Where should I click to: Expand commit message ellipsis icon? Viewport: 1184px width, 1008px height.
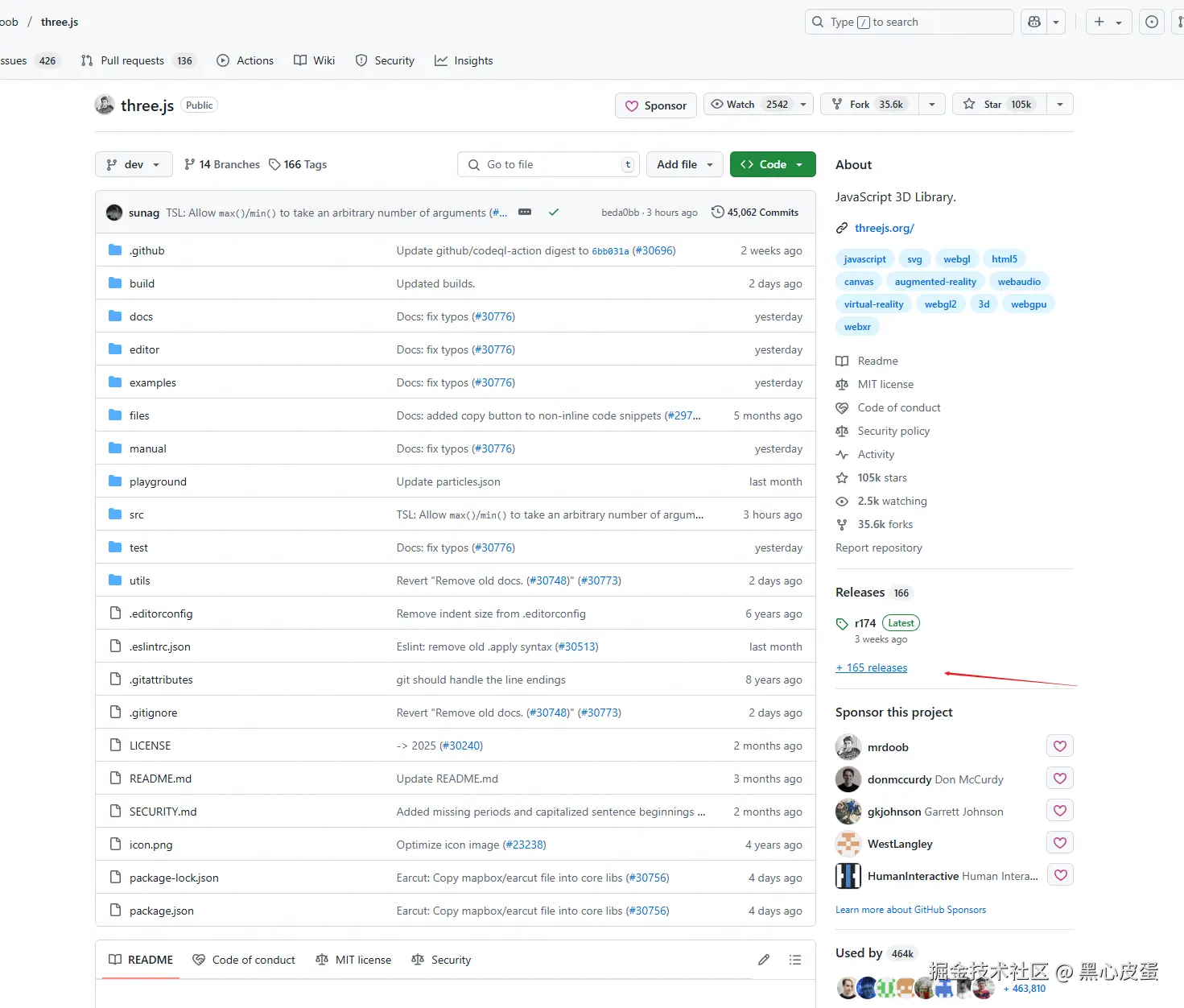click(x=525, y=212)
